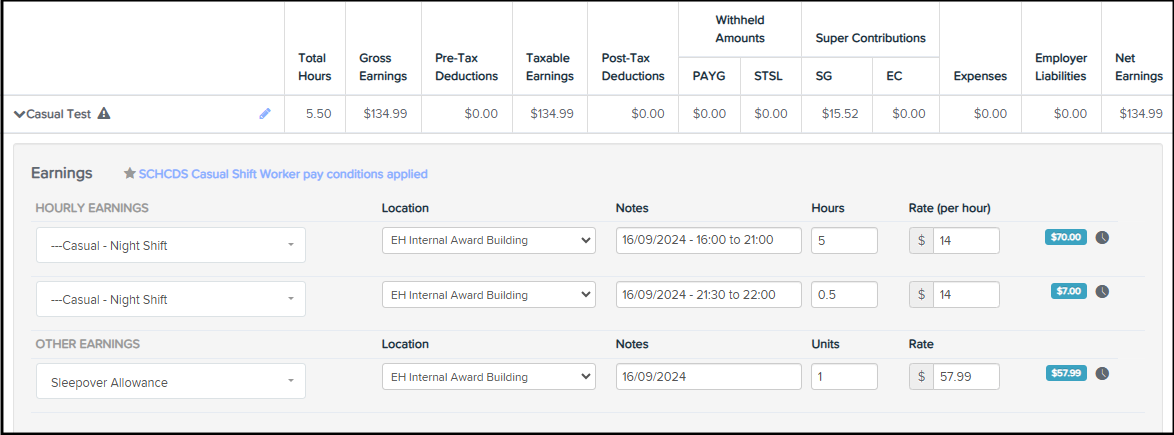Image resolution: width=1174 pixels, height=435 pixels.
Task: Click the $57.99 allowance amount badge
Action: 1066,374
